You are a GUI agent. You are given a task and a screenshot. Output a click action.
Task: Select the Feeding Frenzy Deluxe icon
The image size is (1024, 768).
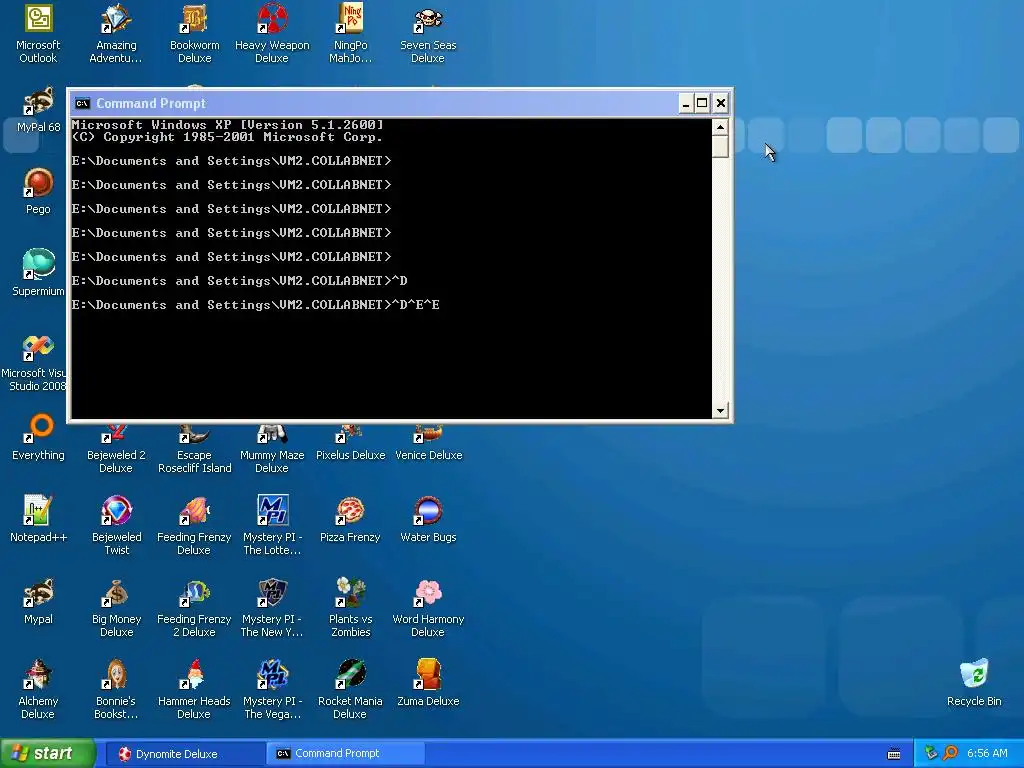(195, 526)
